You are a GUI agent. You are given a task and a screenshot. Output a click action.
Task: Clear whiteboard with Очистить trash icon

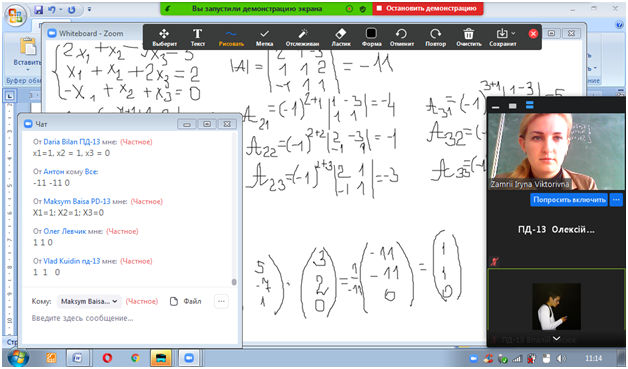[x=469, y=37]
